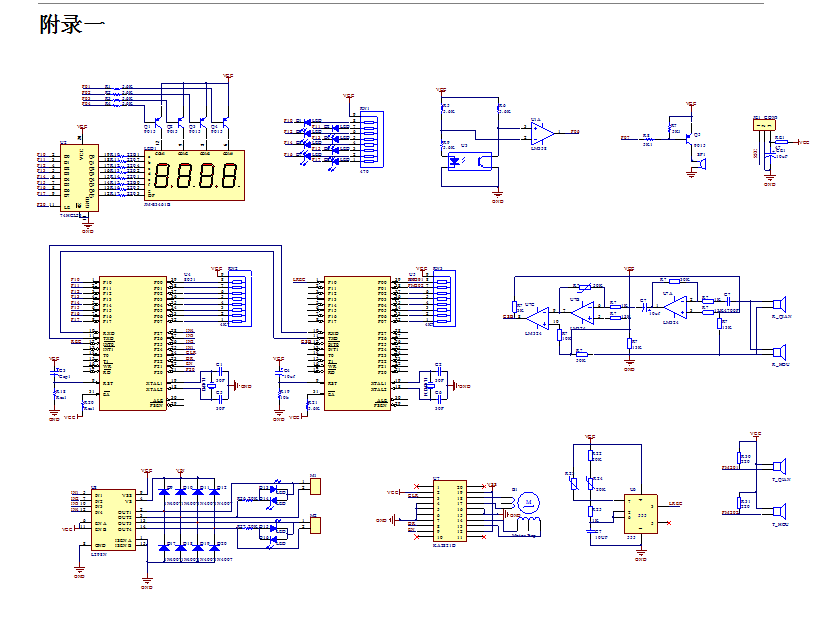Select the L298N motor driver chip
Image resolution: width=832 pixels, height=634 pixels.
[x=113, y=517]
